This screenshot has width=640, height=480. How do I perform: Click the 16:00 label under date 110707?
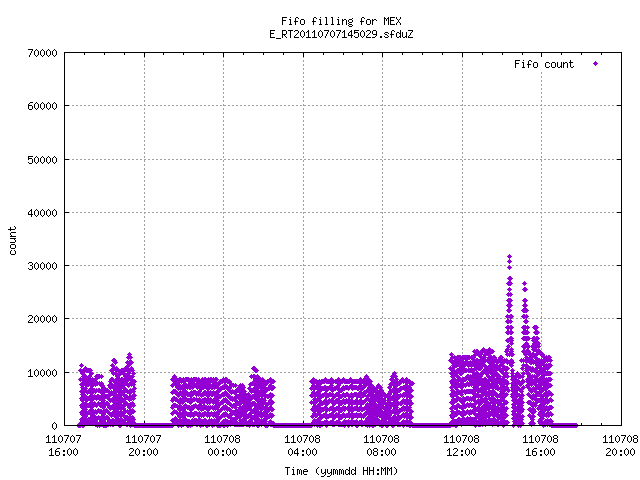coord(63,452)
